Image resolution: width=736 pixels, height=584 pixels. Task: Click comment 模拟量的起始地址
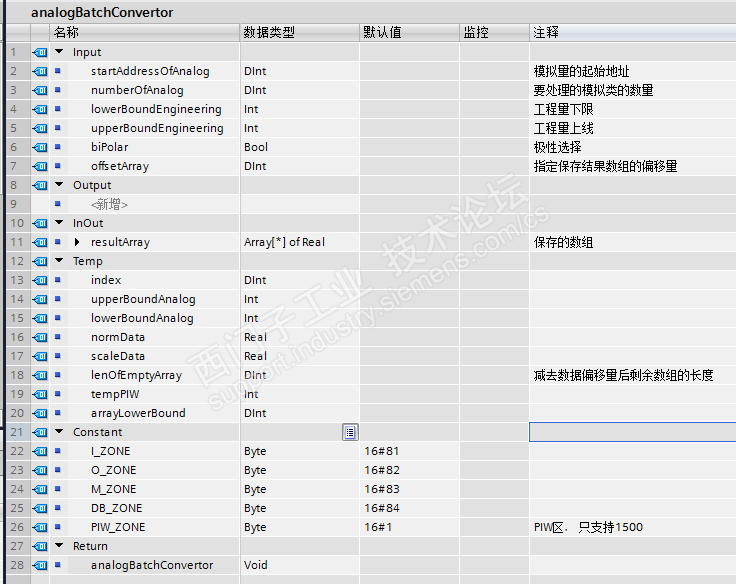pos(582,71)
